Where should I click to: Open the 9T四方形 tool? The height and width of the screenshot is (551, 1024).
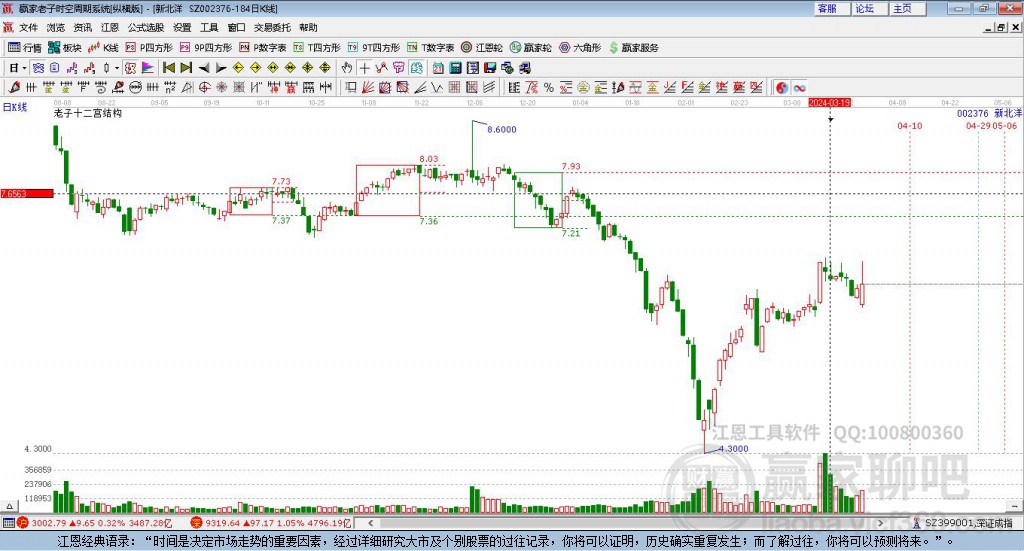click(x=374, y=48)
